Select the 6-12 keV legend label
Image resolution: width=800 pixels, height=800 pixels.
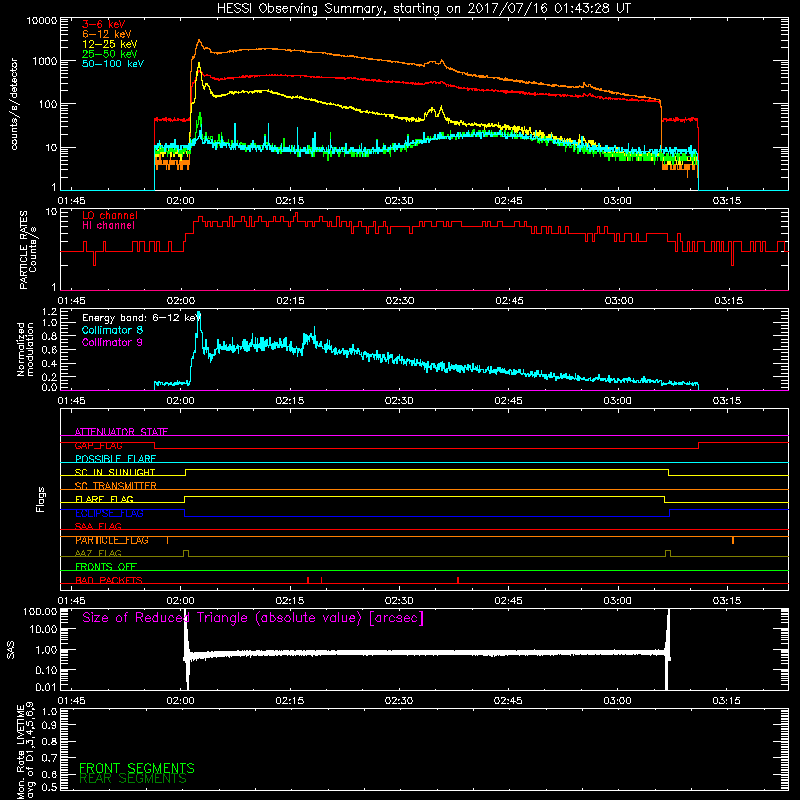(107, 34)
